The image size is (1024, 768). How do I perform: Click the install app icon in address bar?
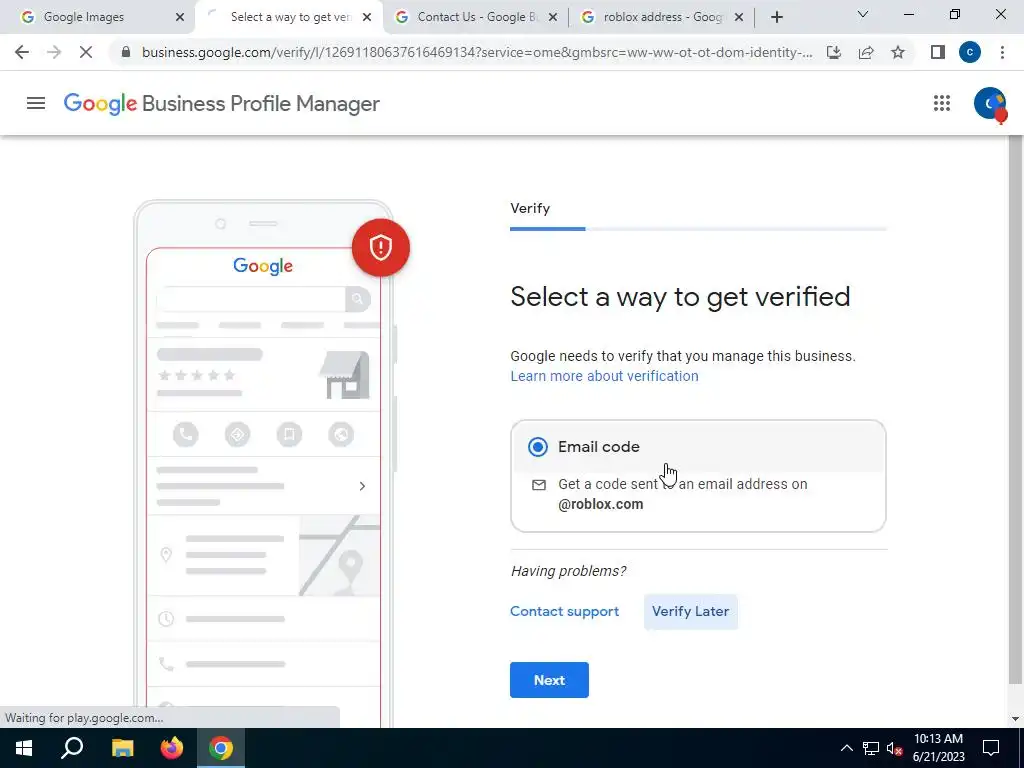click(x=834, y=52)
